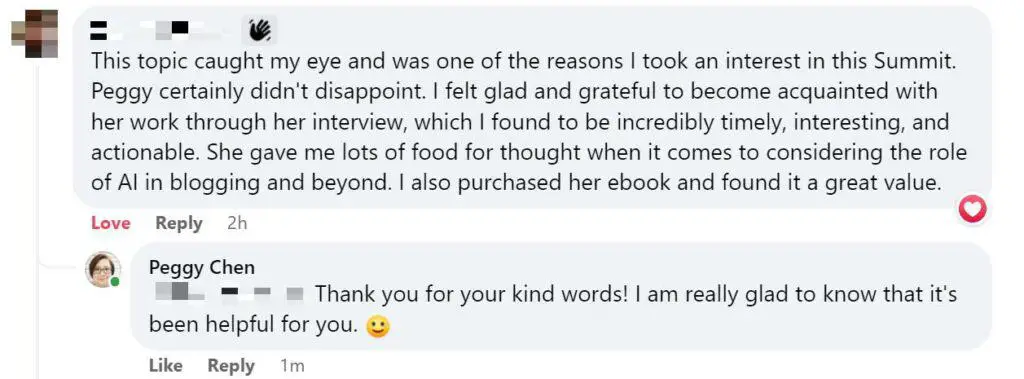
Task: Click the red heart reaction on first comment
Action: click(x=972, y=209)
